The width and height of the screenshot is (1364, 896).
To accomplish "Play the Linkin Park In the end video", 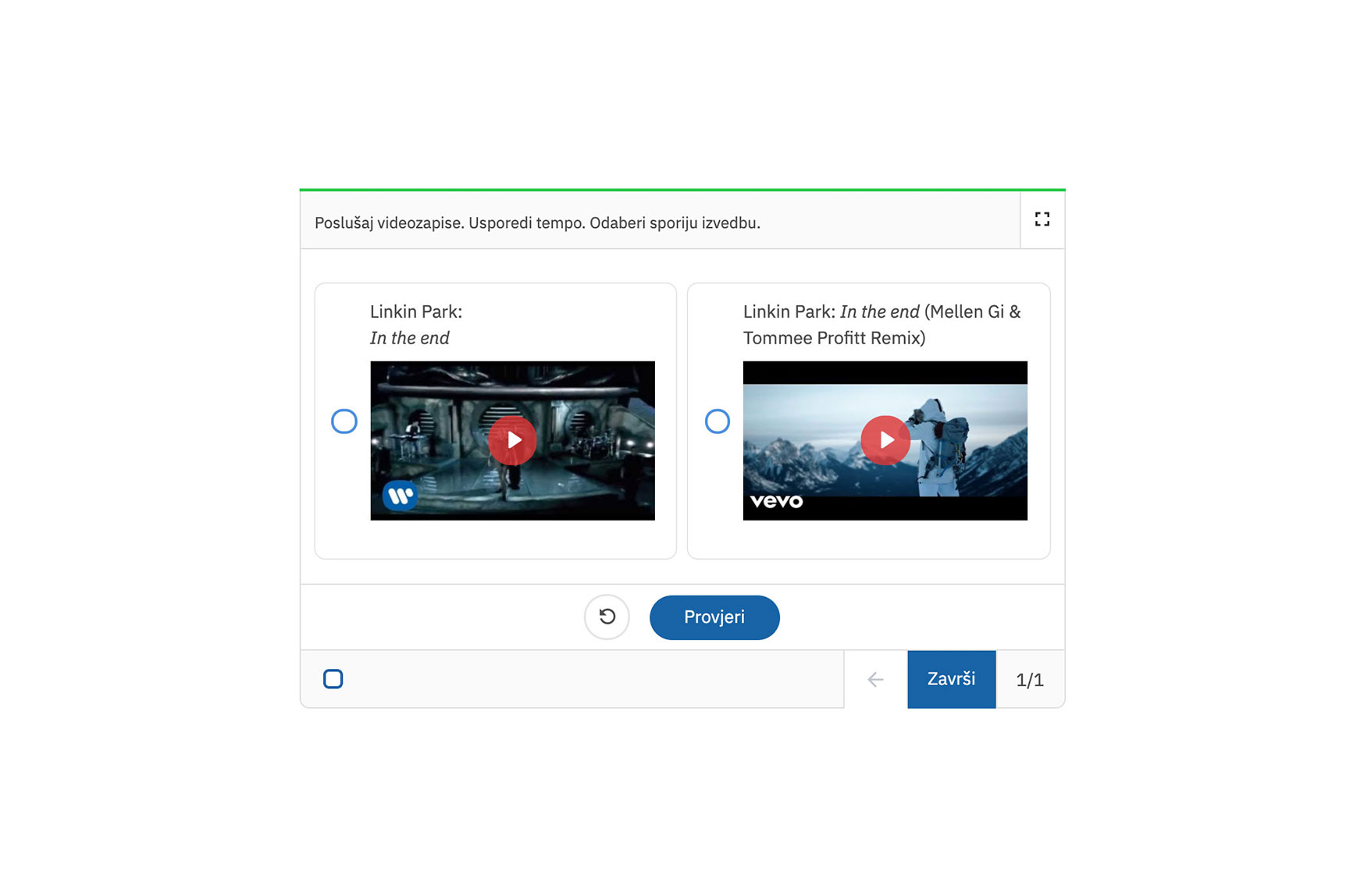I will [512, 440].
